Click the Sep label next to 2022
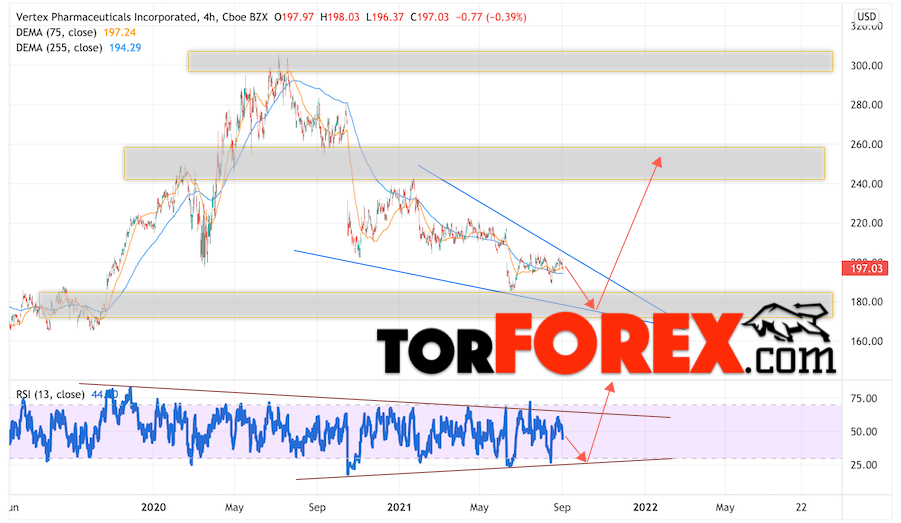This screenshot has height=523, width=901. coord(562,507)
